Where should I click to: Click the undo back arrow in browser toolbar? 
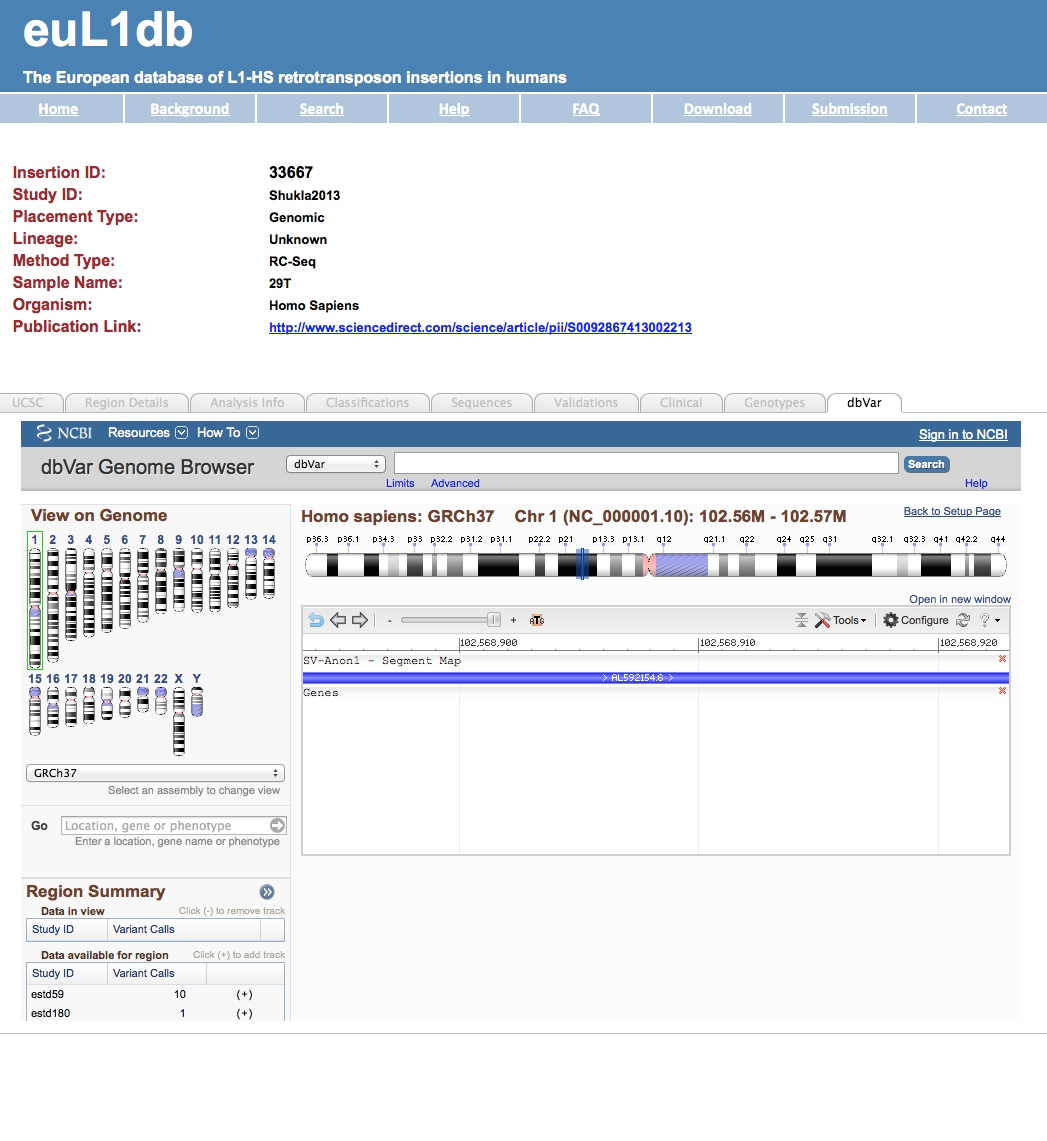316,620
